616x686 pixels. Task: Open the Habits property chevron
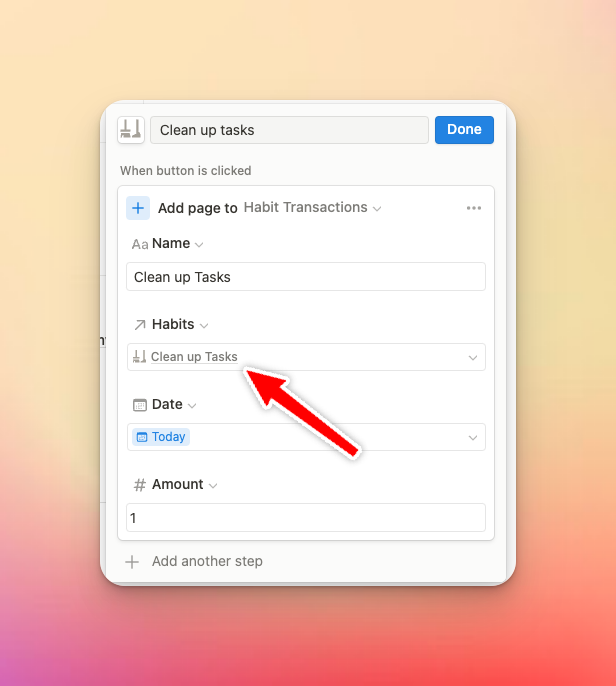click(204, 326)
